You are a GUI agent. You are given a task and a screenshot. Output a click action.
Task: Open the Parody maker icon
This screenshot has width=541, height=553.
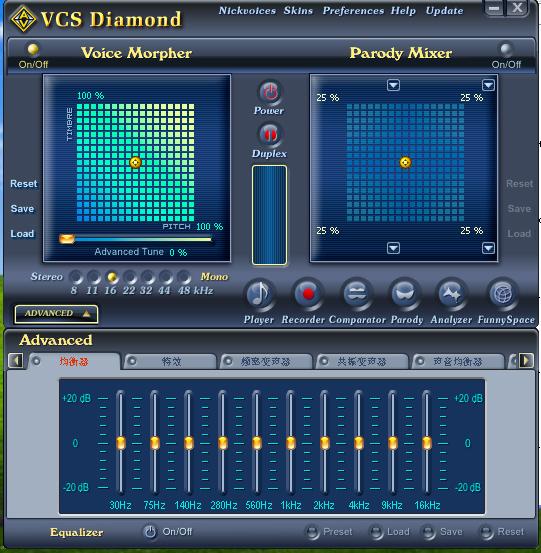tap(405, 293)
